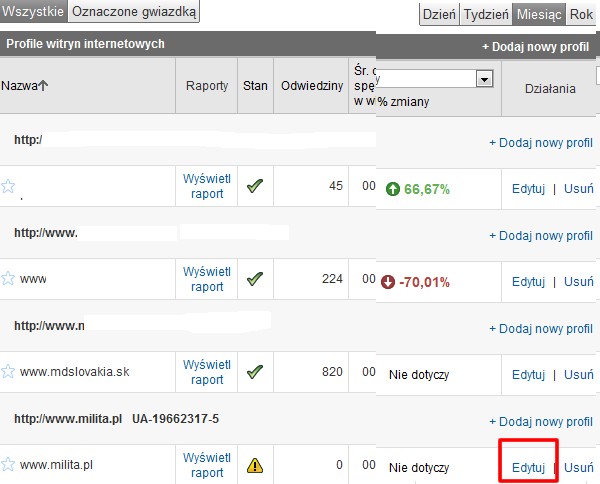Add new profile for first http:/ account
This screenshot has height=484, width=600.
[541, 143]
